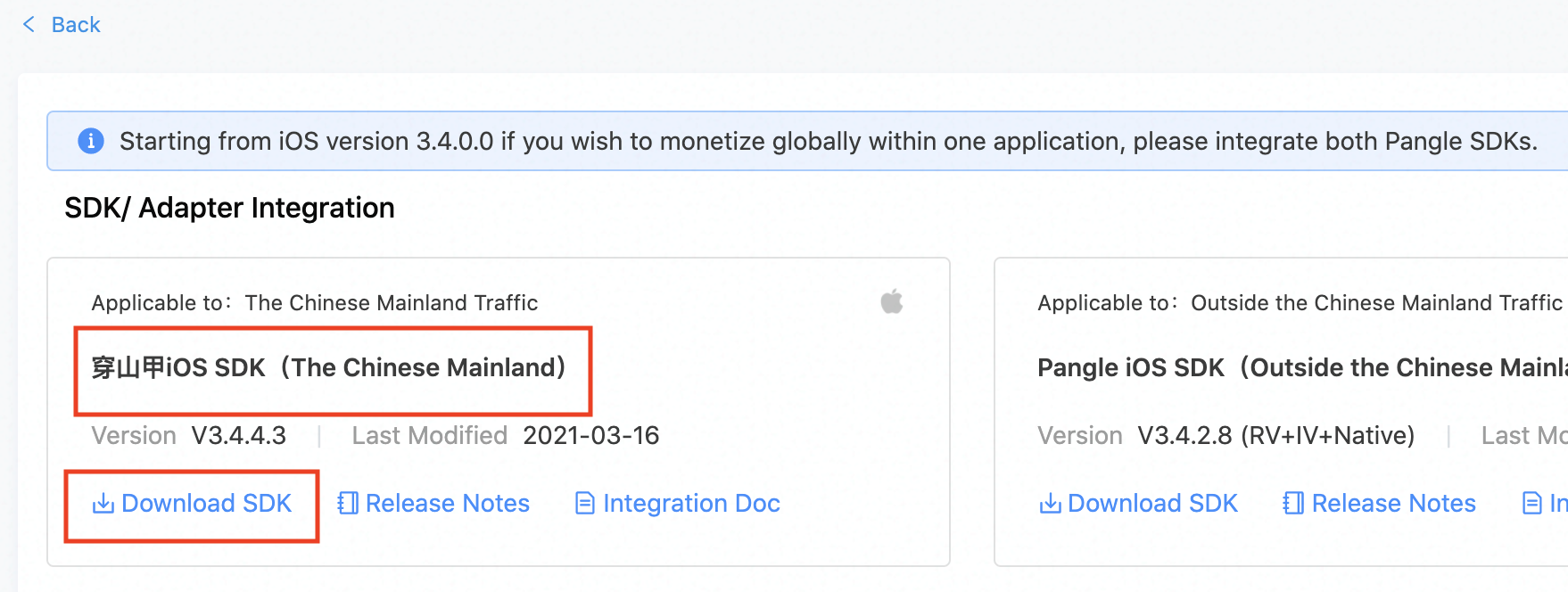Click the iOS version 3.4.0.0 notice banner text
The height and width of the screenshot is (592, 1568).
829,142
